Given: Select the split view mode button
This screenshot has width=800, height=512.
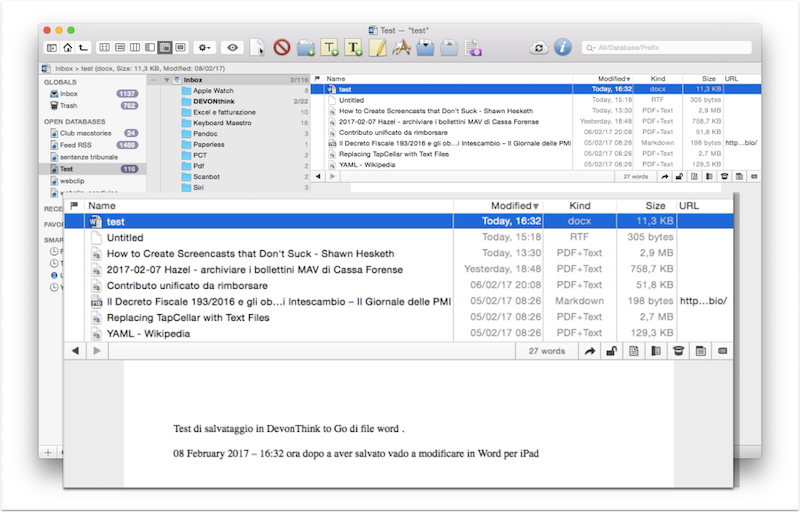Looking at the screenshot, I should click(x=150, y=47).
